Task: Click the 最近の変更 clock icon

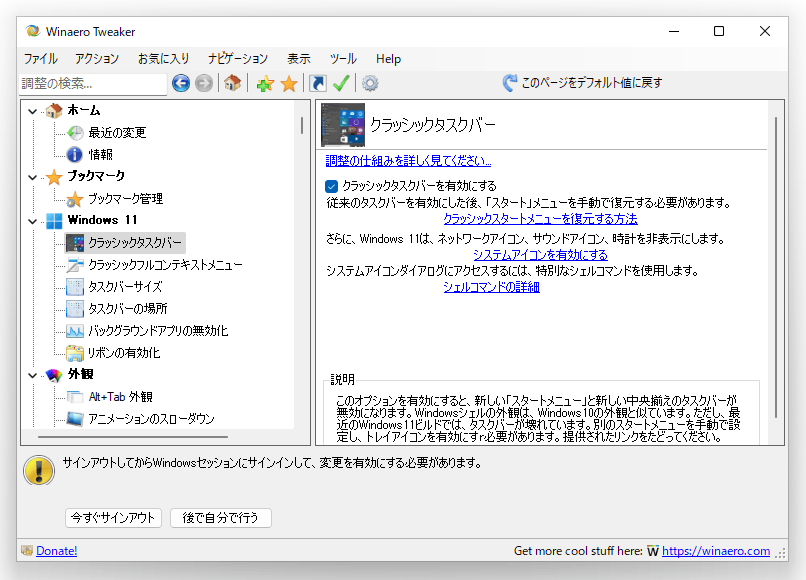Action: coord(75,133)
